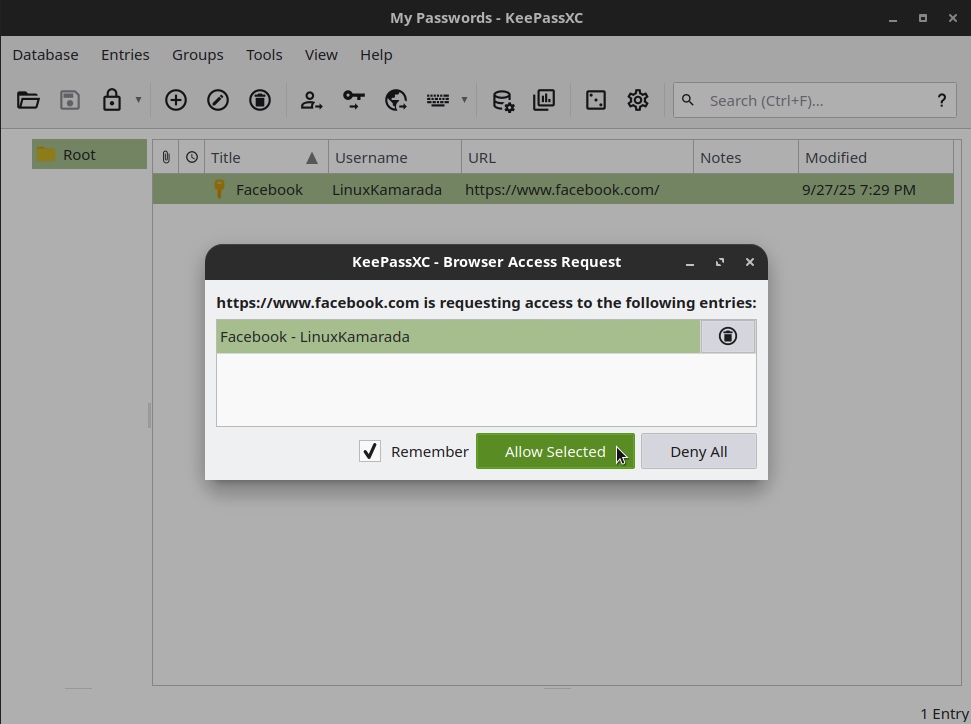
Task: Click the Lock Database padlock icon
Action: tap(112, 100)
